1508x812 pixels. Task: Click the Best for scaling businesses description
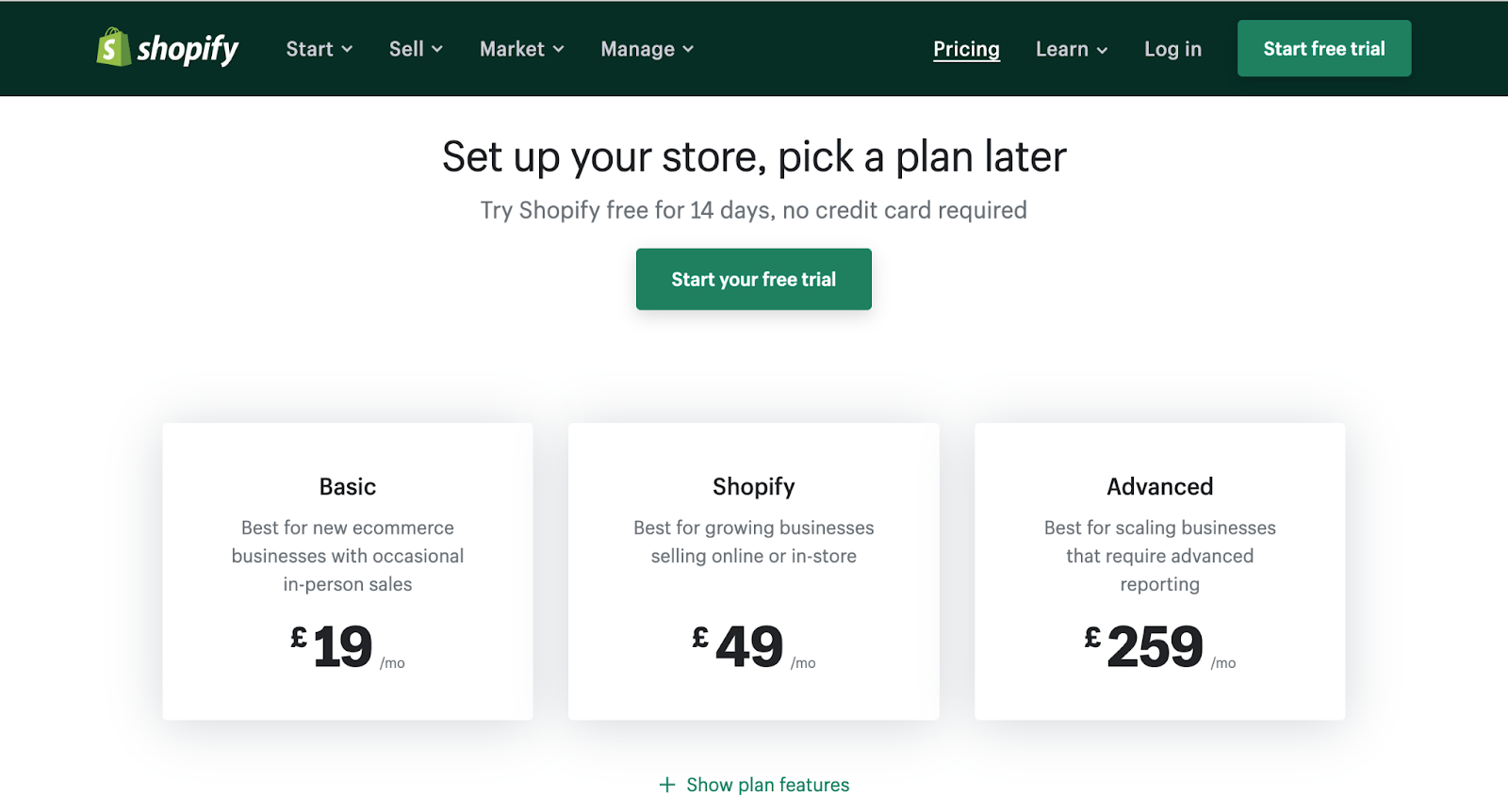point(1160,556)
